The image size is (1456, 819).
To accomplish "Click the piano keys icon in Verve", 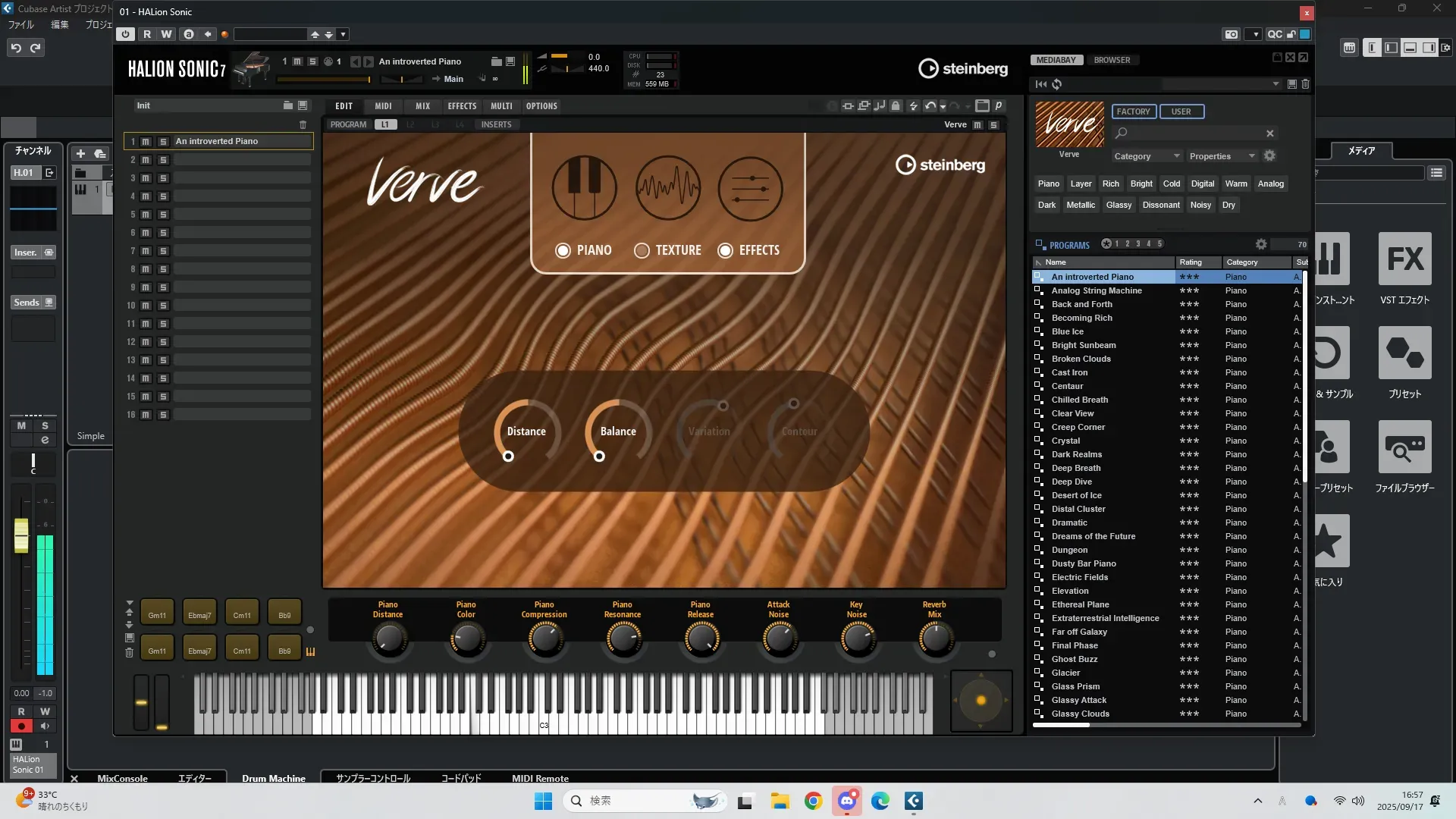I will click(x=584, y=188).
